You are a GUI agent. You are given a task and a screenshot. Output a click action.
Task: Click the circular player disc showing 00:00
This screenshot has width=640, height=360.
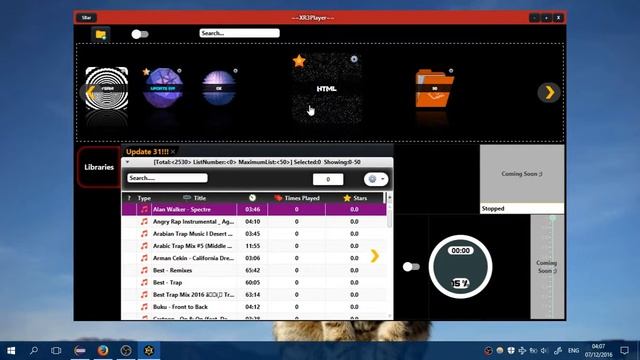(x=460, y=267)
